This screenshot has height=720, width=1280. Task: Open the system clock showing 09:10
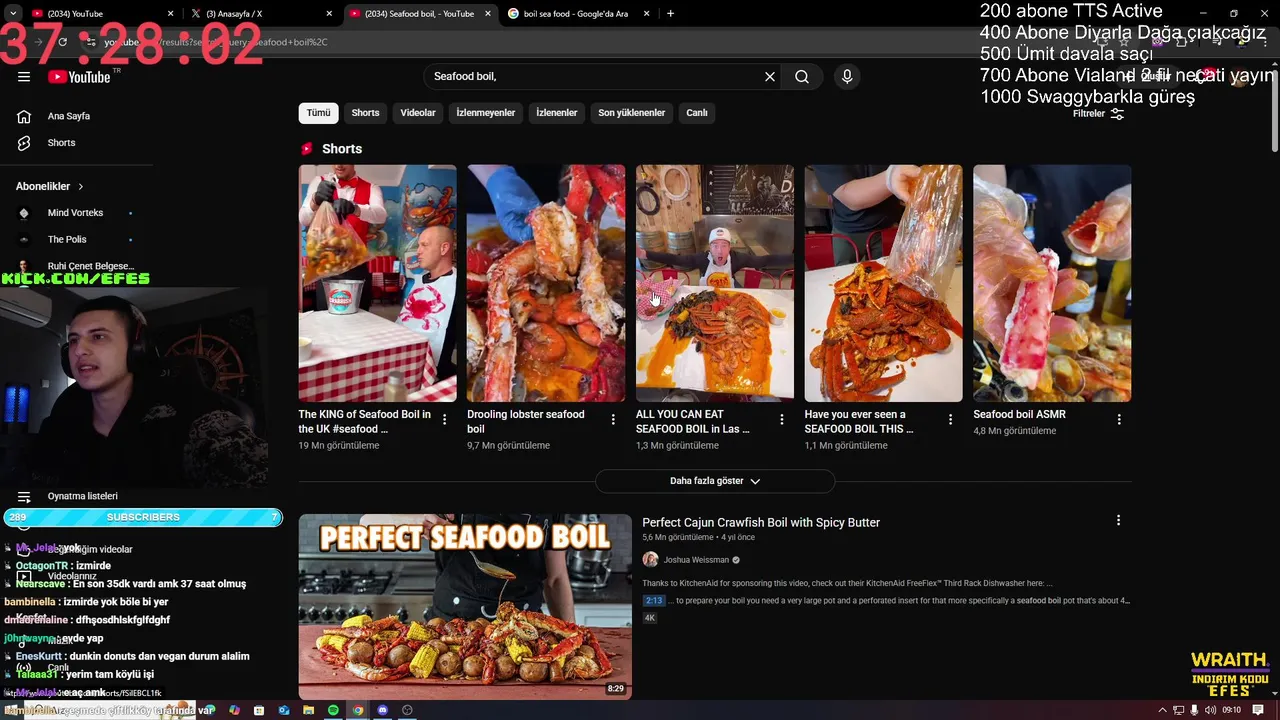tap(1232, 710)
